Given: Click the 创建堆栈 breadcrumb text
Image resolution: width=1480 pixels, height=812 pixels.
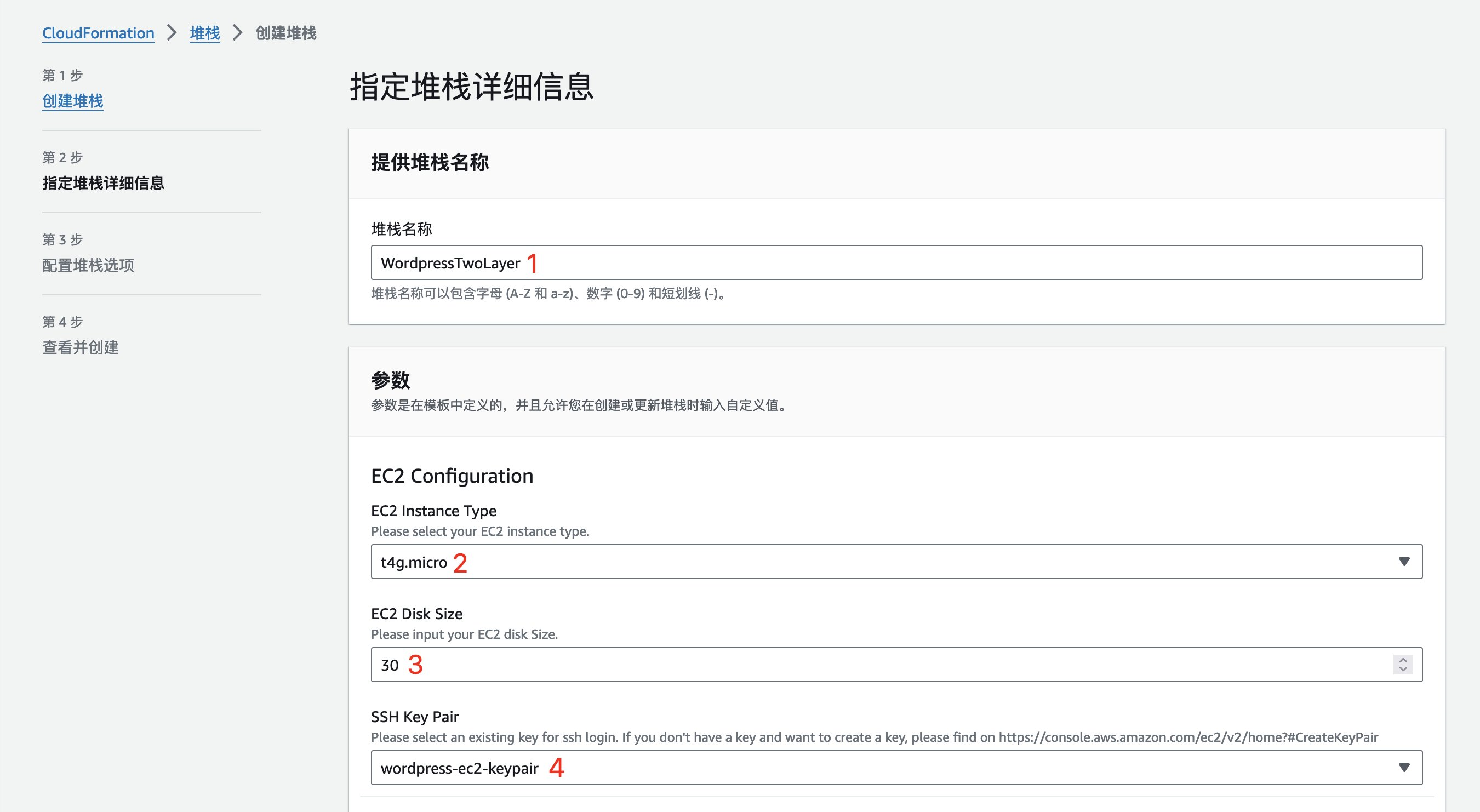Looking at the screenshot, I should point(285,33).
